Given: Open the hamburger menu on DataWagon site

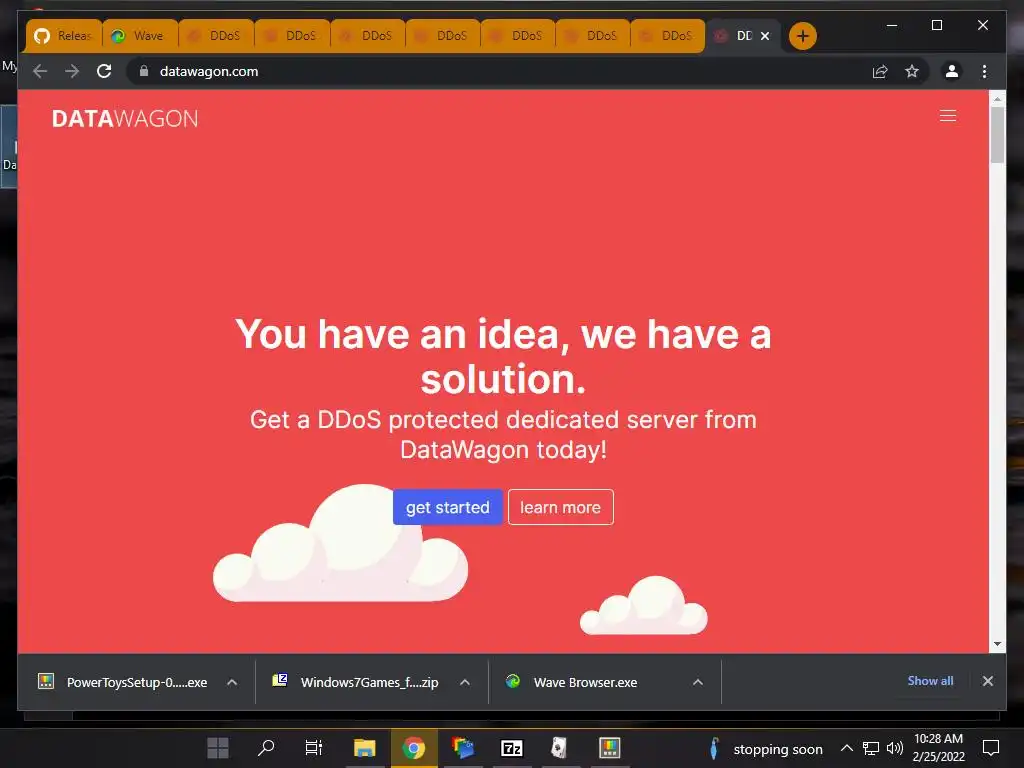Looking at the screenshot, I should pos(948,116).
